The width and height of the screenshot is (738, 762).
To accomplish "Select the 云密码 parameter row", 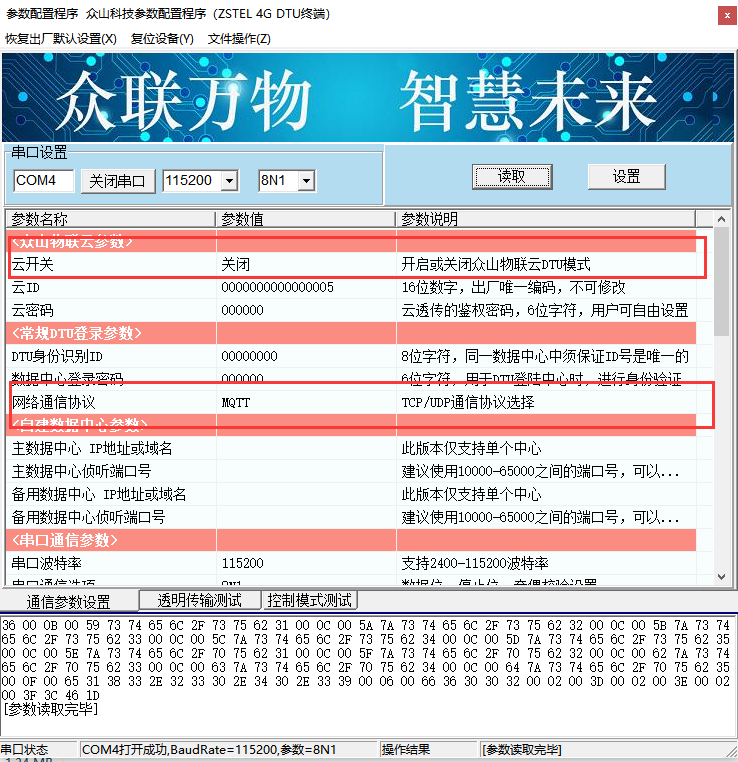I will click(x=351, y=310).
